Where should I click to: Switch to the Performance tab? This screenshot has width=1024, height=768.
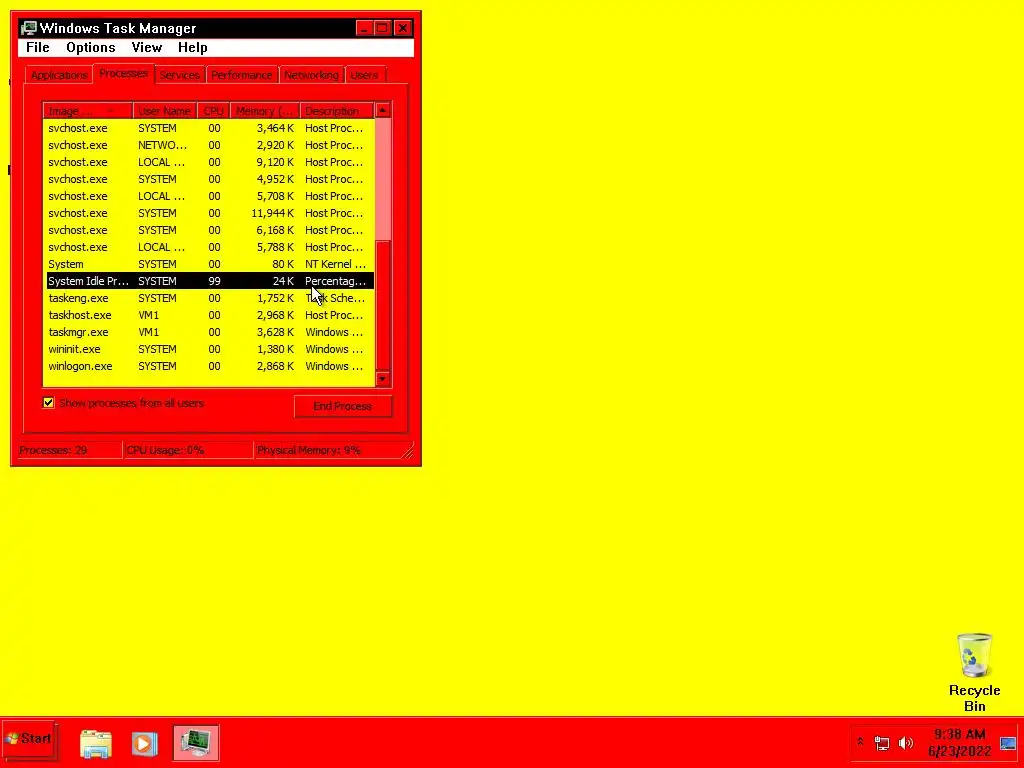(242, 75)
